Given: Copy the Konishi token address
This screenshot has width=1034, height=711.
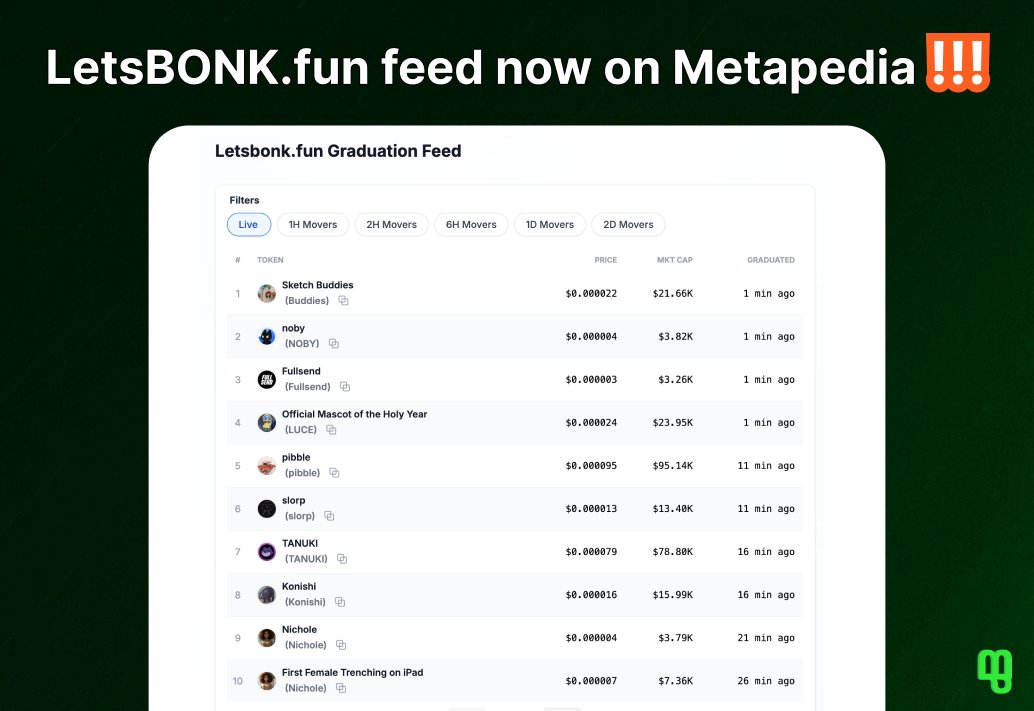Looking at the screenshot, I should tap(338, 602).
